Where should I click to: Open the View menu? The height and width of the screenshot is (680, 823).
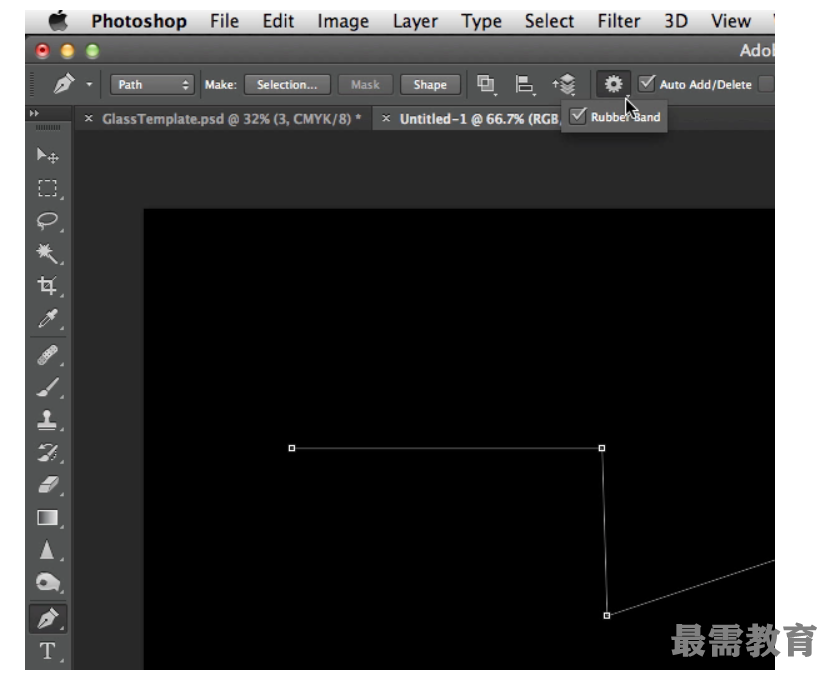tap(731, 21)
